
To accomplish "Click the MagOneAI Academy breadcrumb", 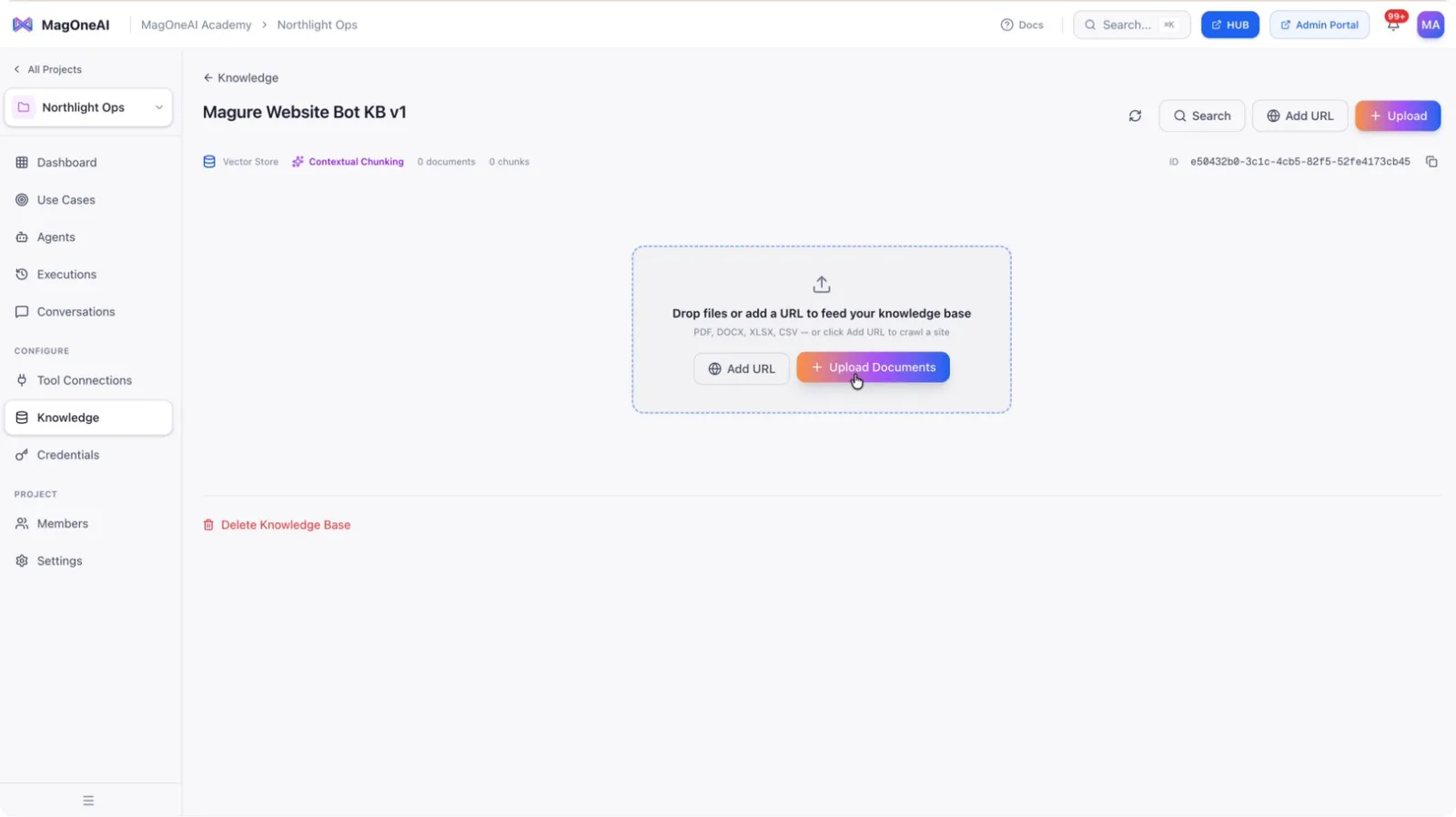I will 197,25.
